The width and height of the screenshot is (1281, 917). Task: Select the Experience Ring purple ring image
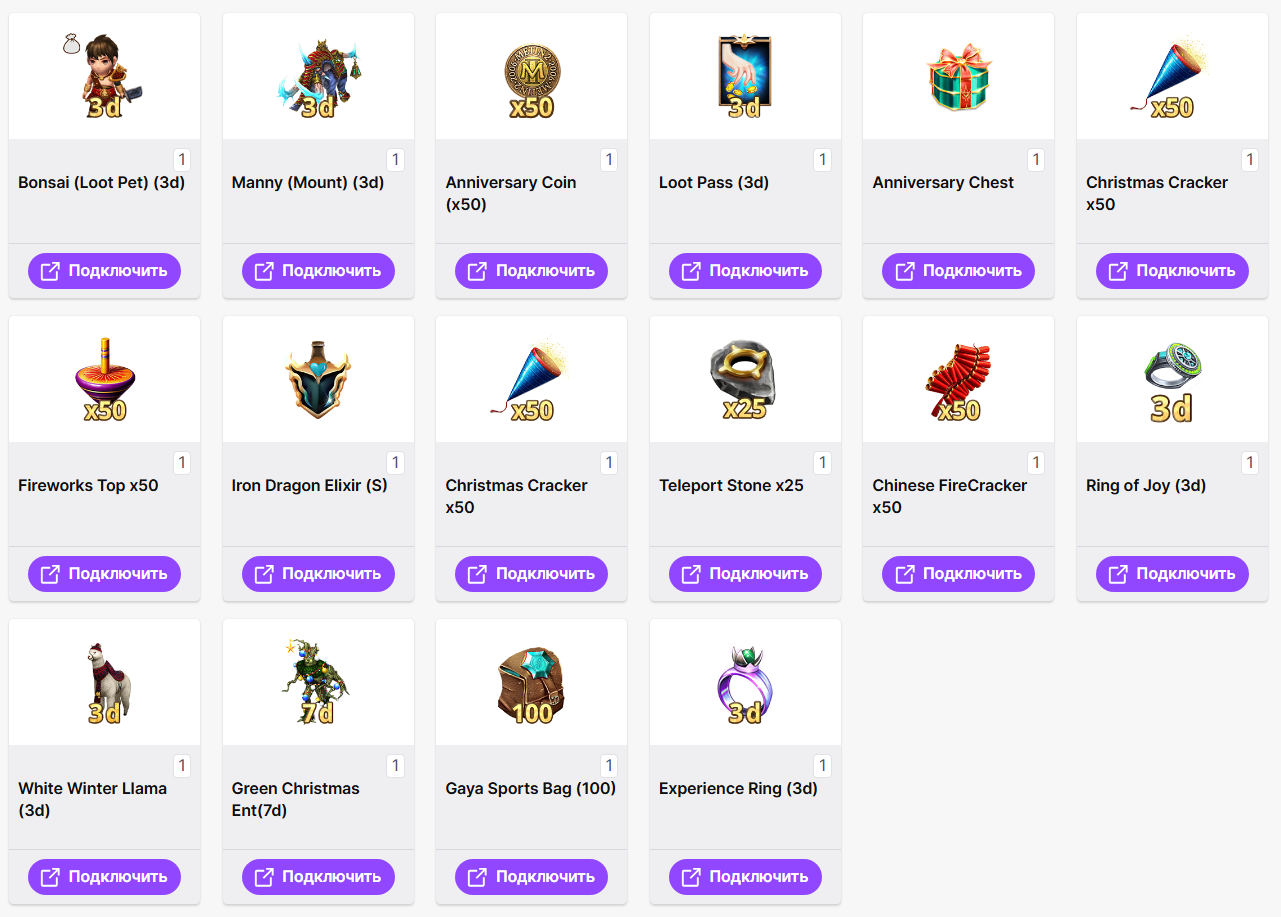click(x=745, y=684)
